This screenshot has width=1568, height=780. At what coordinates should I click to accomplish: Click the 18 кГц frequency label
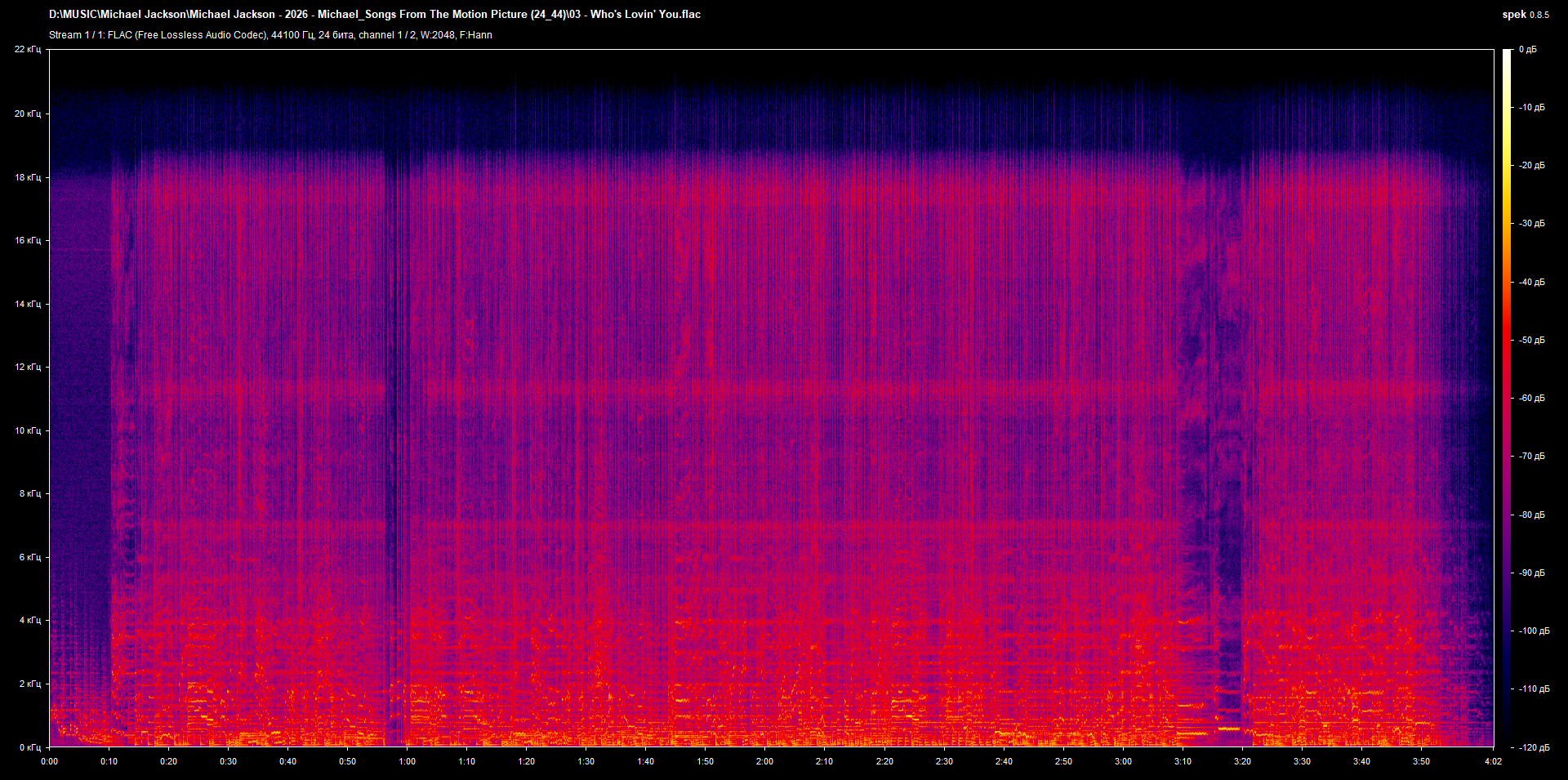pyautogui.click(x=28, y=177)
